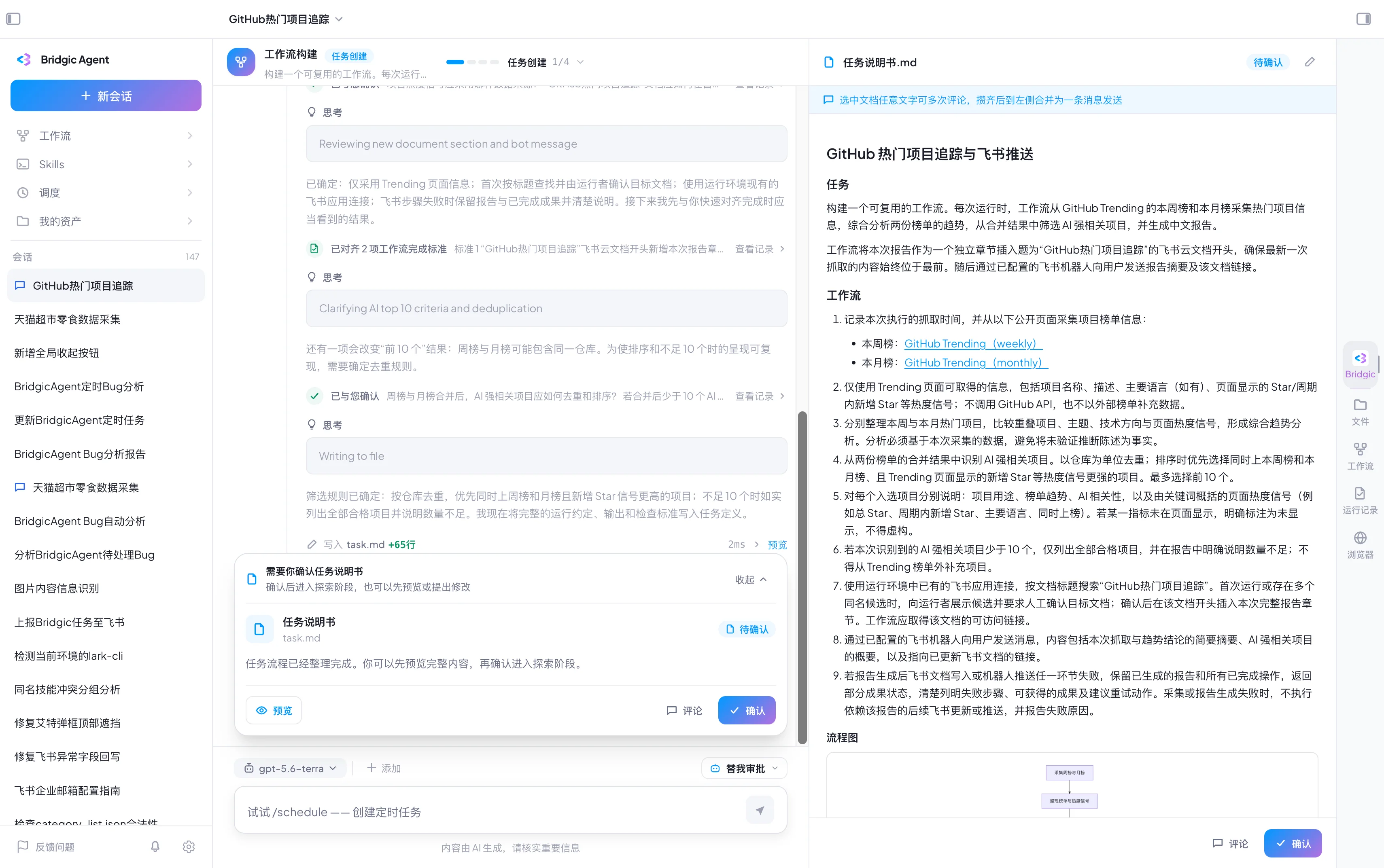Click the 工作流构建 workflow icon
The height and width of the screenshot is (868, 1384).
click(241, 62)
